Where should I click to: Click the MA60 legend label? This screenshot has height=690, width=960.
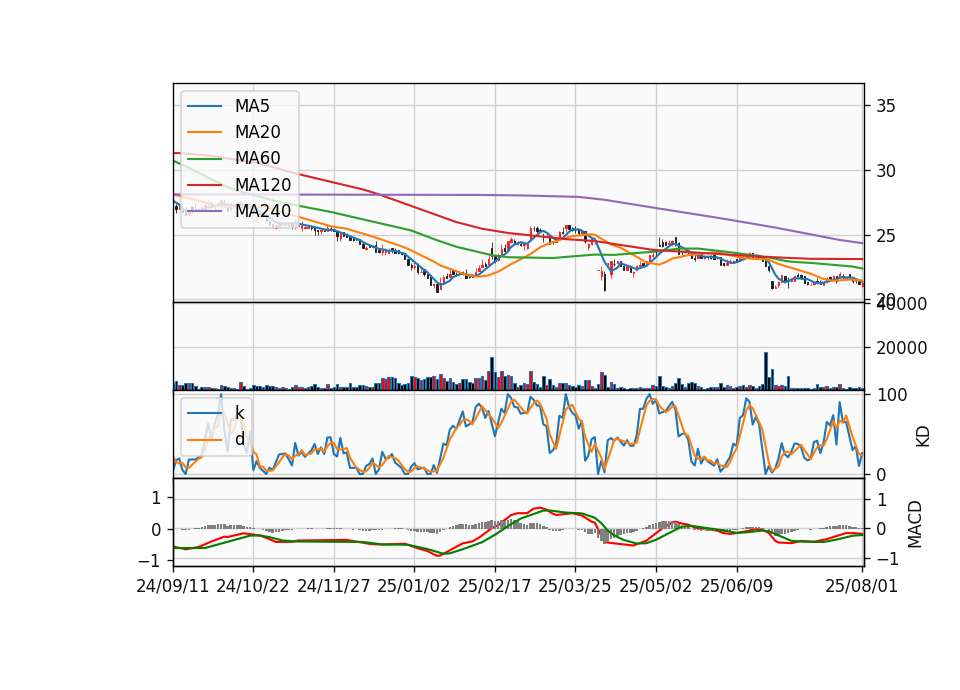[x=257, y=159]
